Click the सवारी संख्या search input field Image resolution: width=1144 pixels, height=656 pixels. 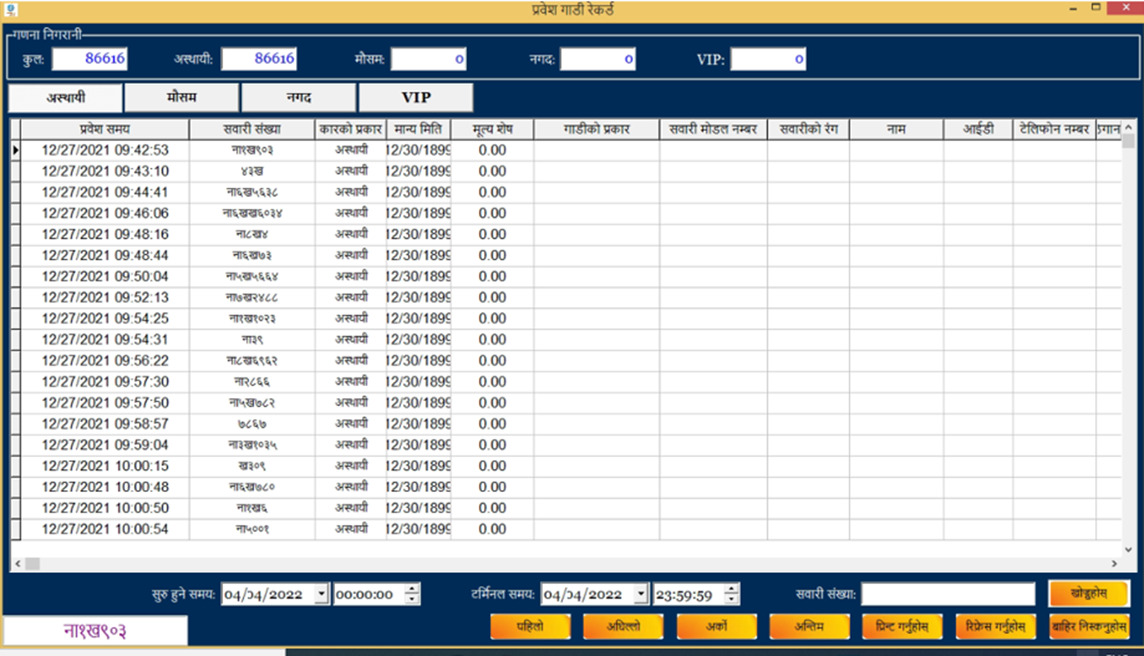(x=948, y=594)
